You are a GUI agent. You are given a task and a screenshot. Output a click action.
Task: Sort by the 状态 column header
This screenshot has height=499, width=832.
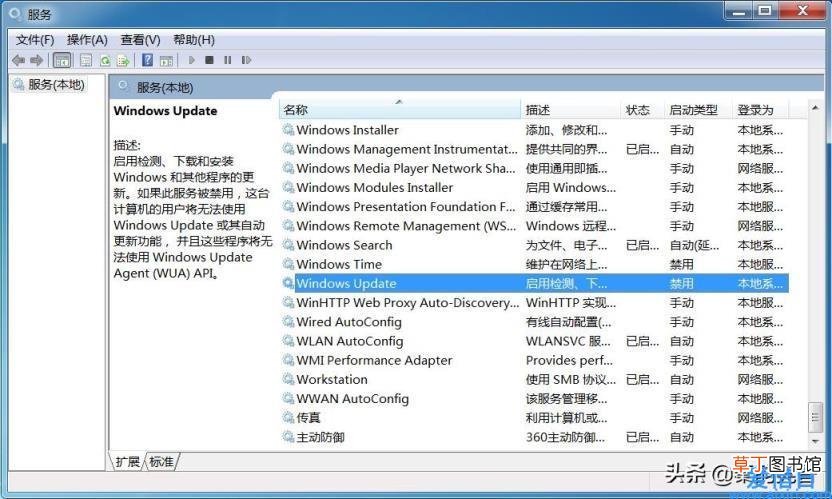point(643,110)
